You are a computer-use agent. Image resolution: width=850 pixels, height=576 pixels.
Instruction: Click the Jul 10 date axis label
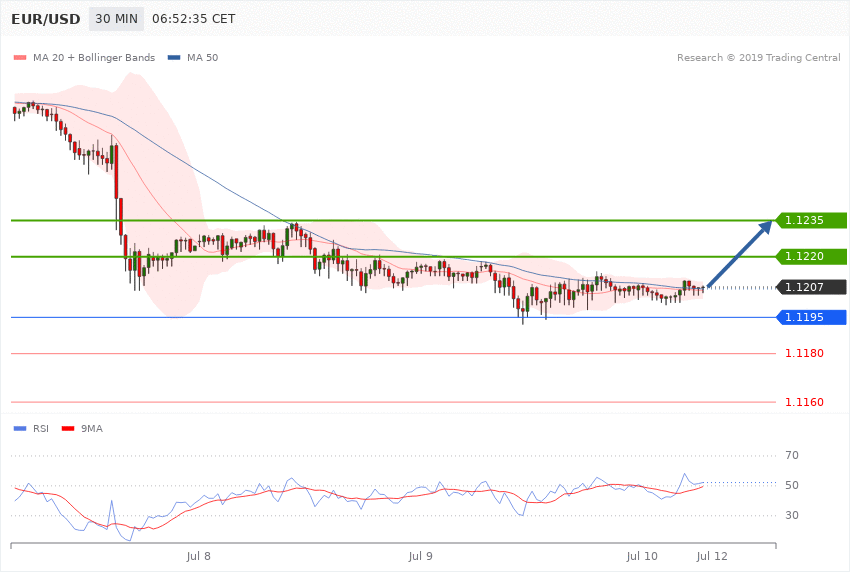pyautogui.click(x=642, y=556)
